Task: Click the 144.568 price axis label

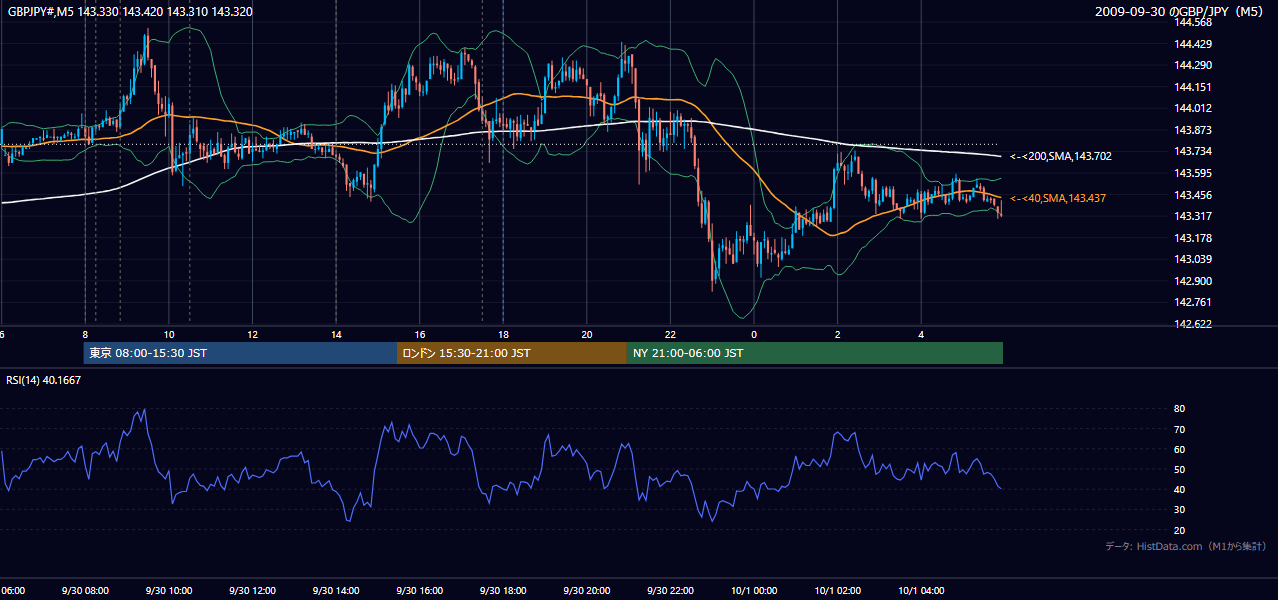Action: pos(1195,22)
